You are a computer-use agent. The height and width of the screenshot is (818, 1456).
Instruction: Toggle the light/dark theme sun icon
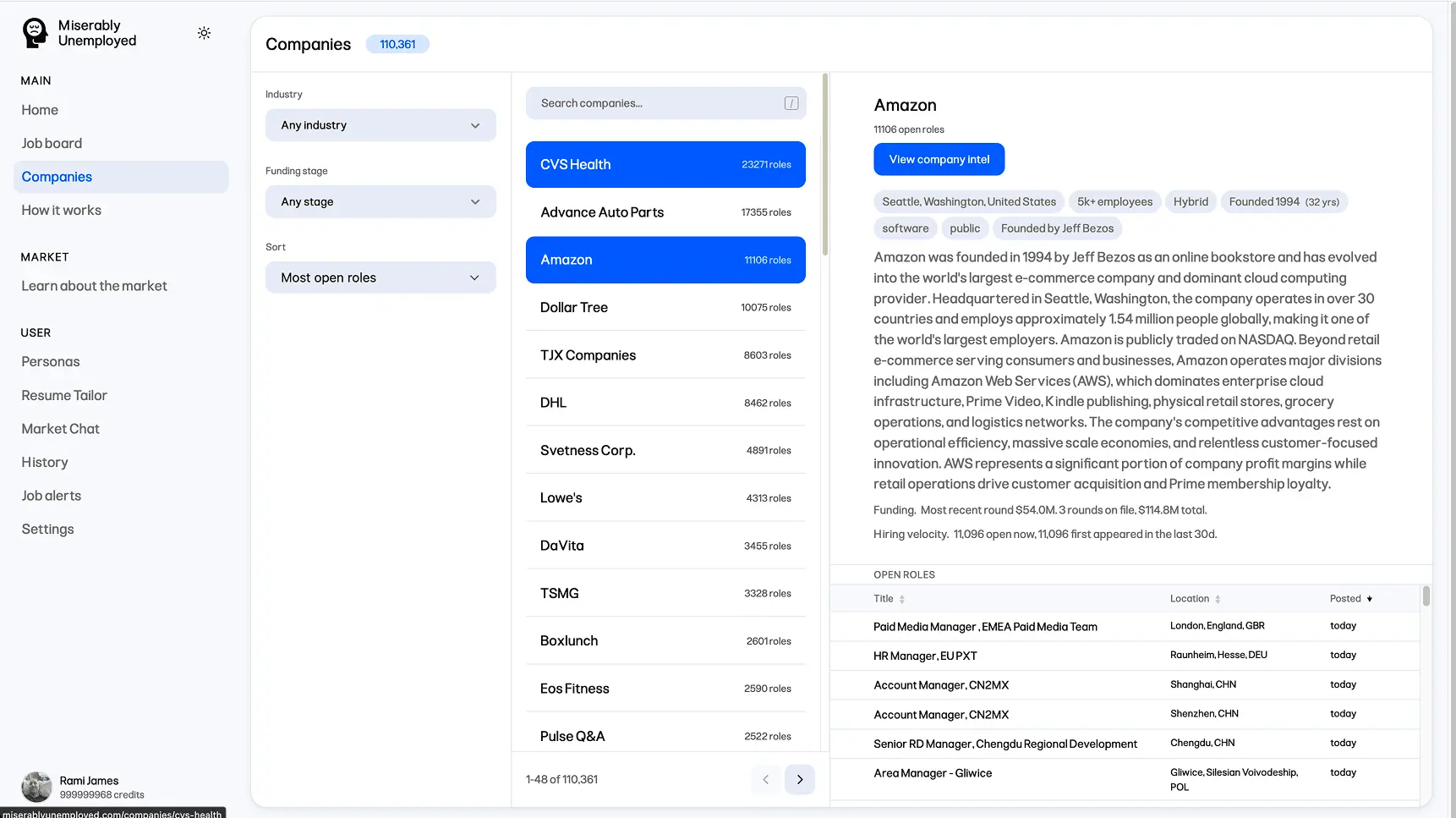point(204,33)
